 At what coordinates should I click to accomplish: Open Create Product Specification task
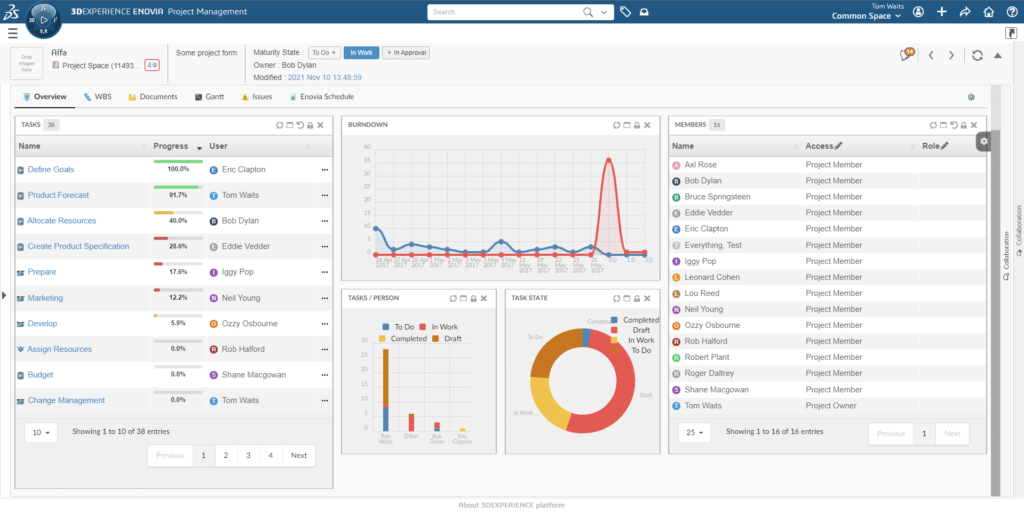(x=78, y=247)
